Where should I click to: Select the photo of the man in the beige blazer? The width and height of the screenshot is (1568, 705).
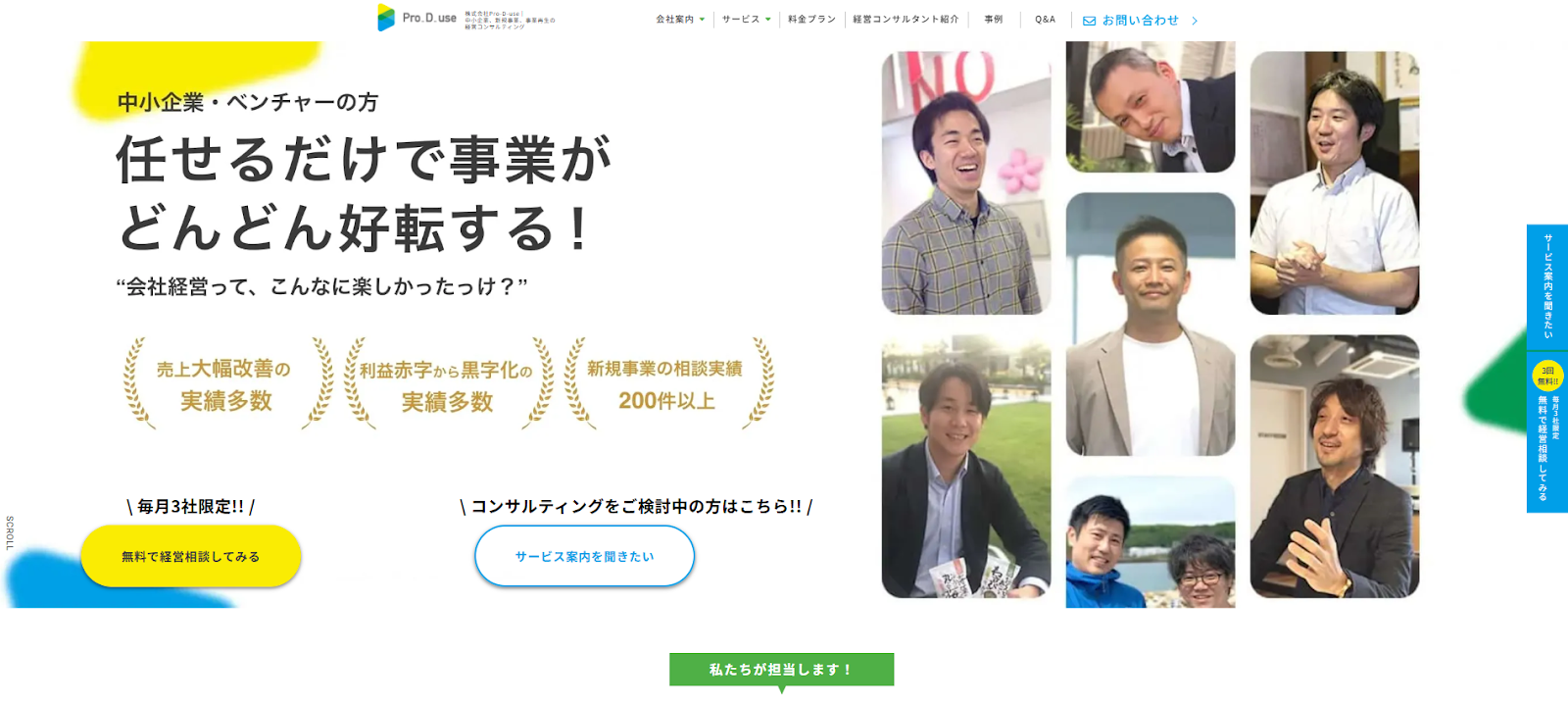(x=1151, y=325)
